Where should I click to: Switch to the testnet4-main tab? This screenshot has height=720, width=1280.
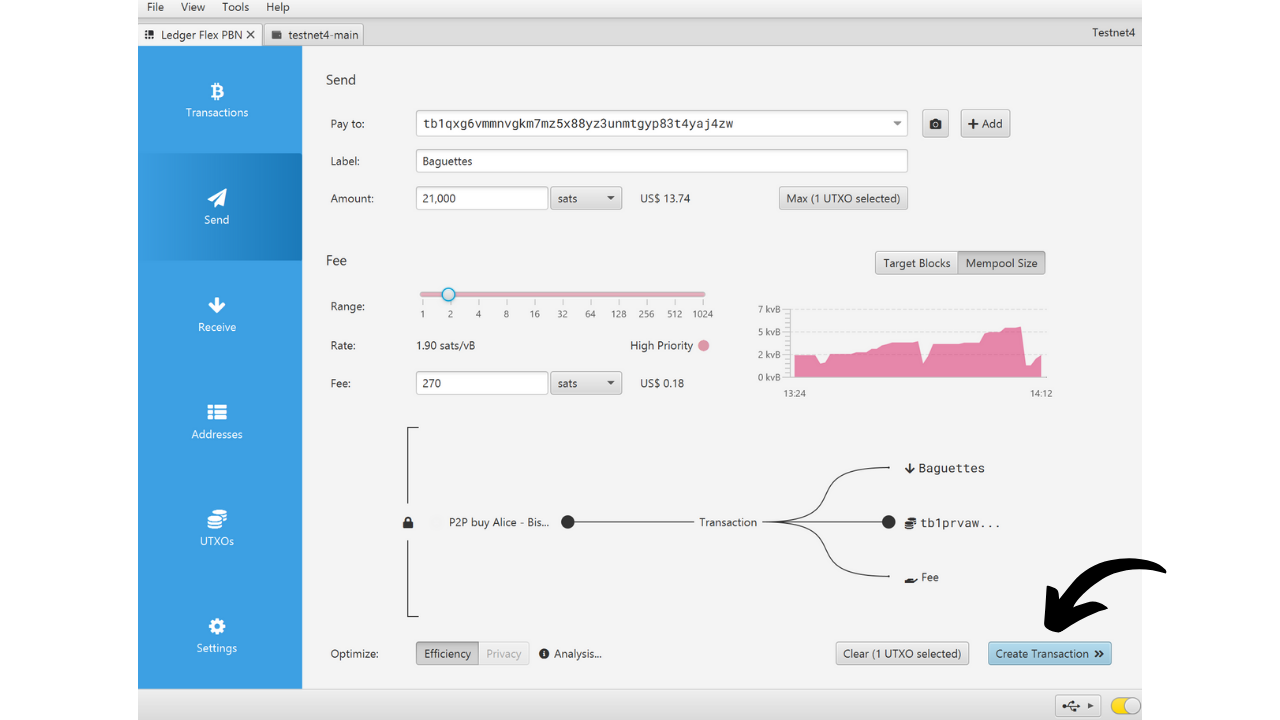click(314, 35)
